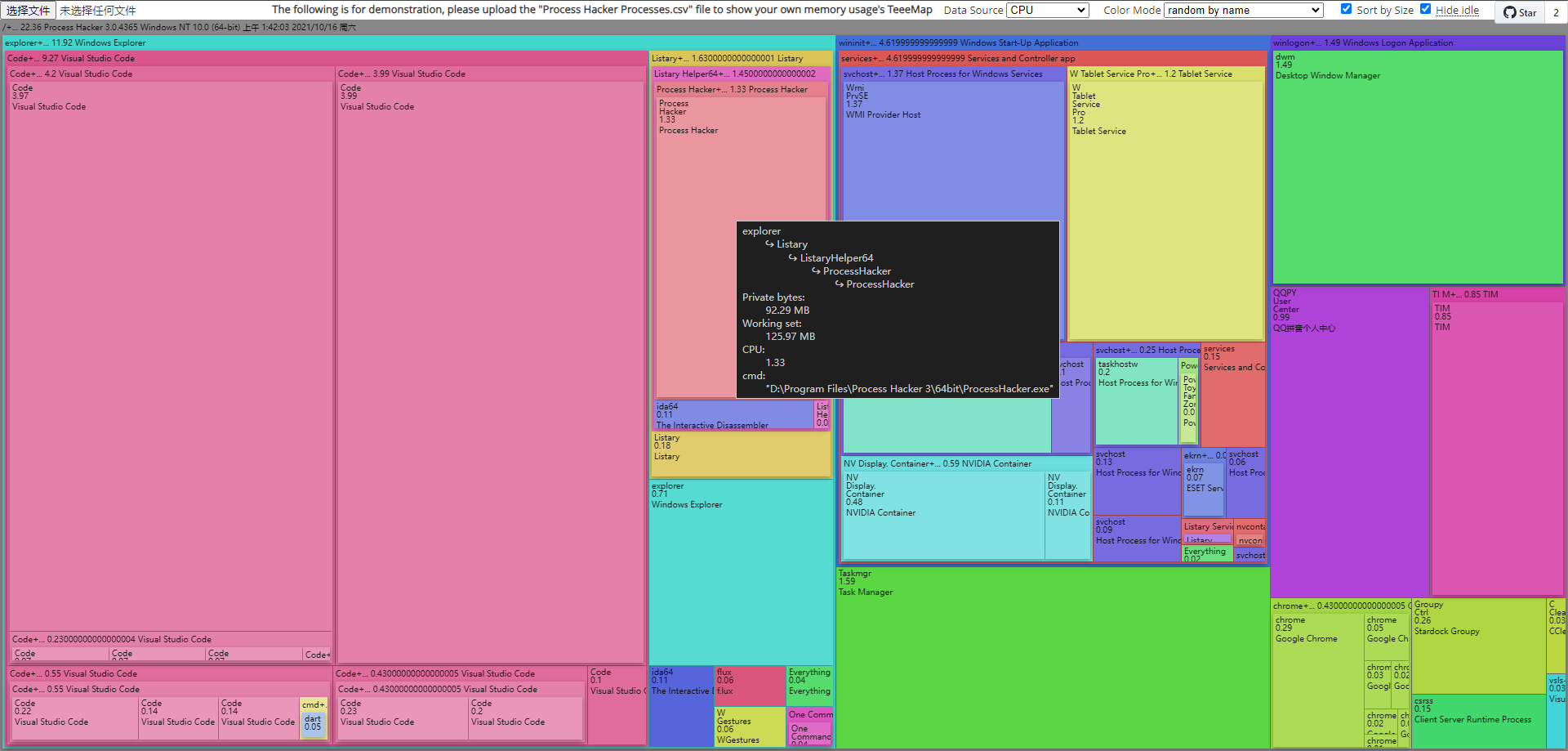Open the GitHub star count 2
This screenshot has width=1568, height=751.
click(1556, 12)
